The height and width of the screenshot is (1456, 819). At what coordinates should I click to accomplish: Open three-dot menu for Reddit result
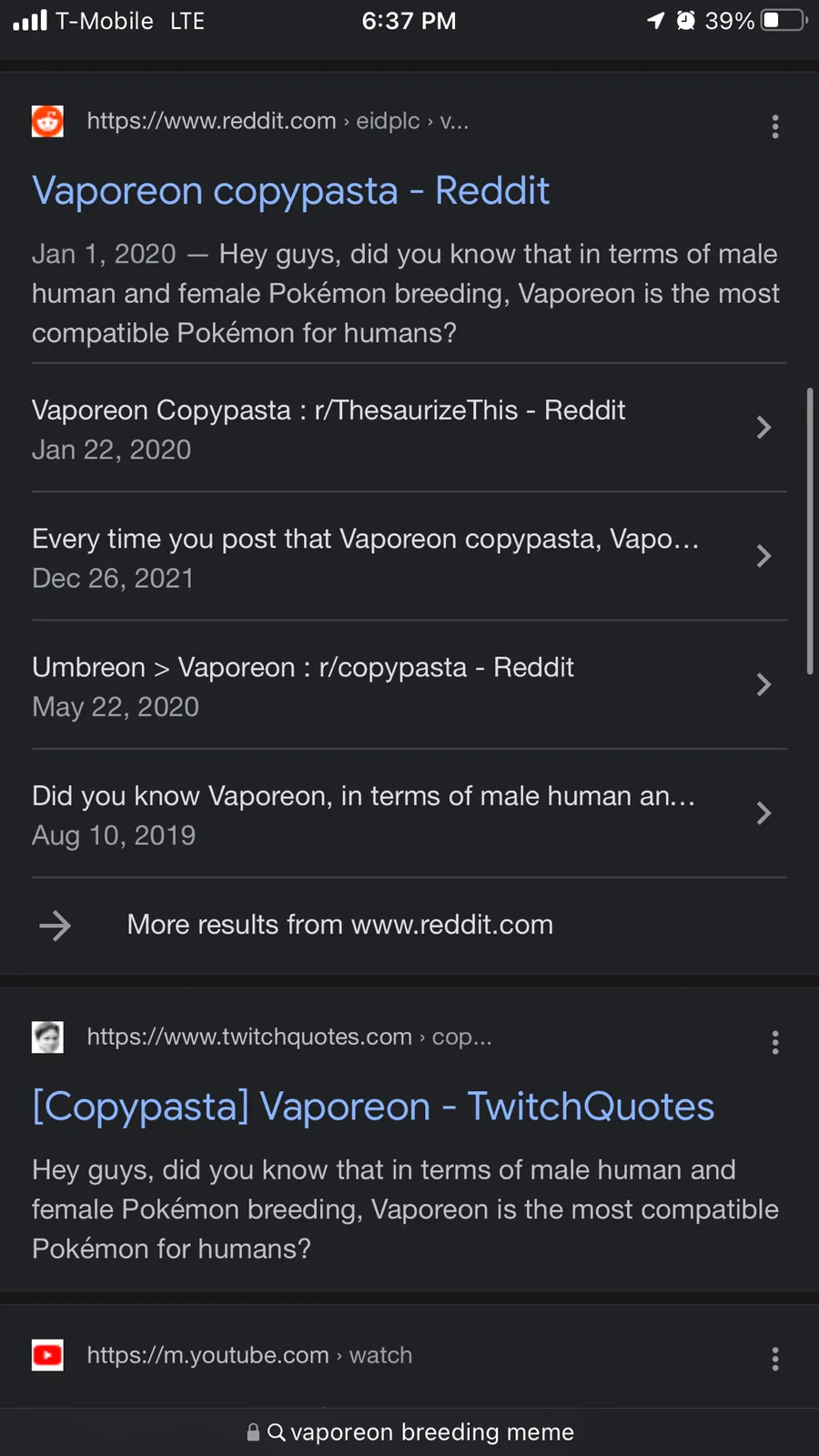pyautogui.click(x=774, y=126)
